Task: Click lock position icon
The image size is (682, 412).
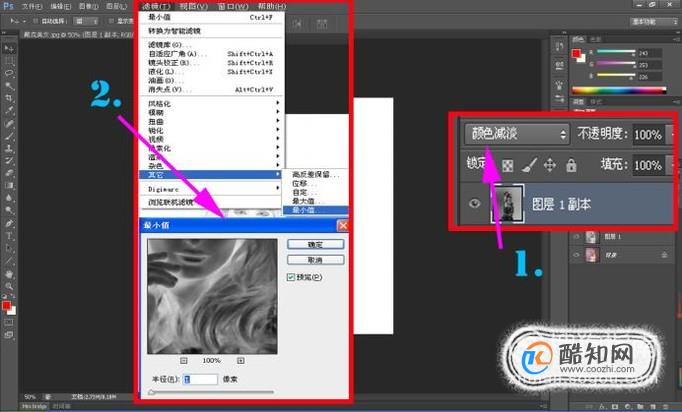Action: (550, 165)
